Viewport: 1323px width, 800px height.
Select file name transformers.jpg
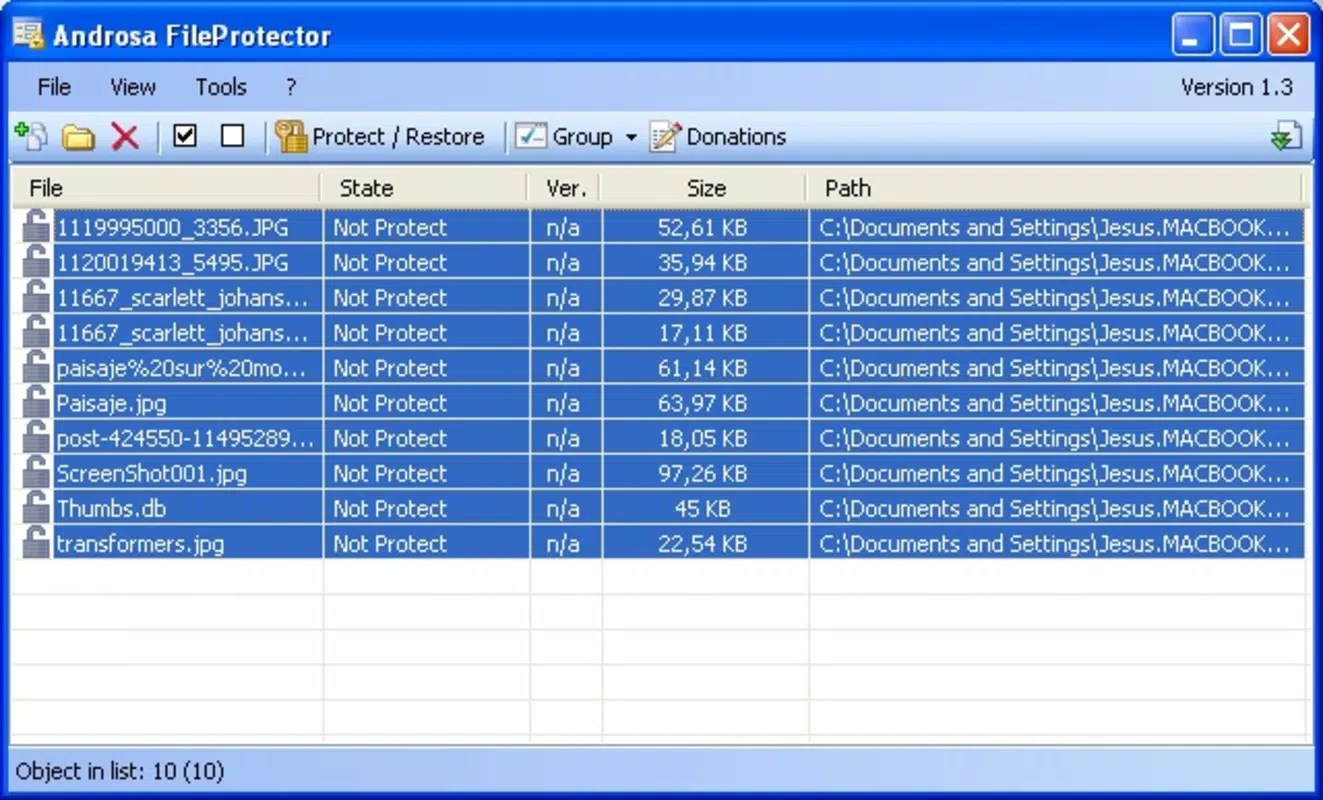click(140, 545)
